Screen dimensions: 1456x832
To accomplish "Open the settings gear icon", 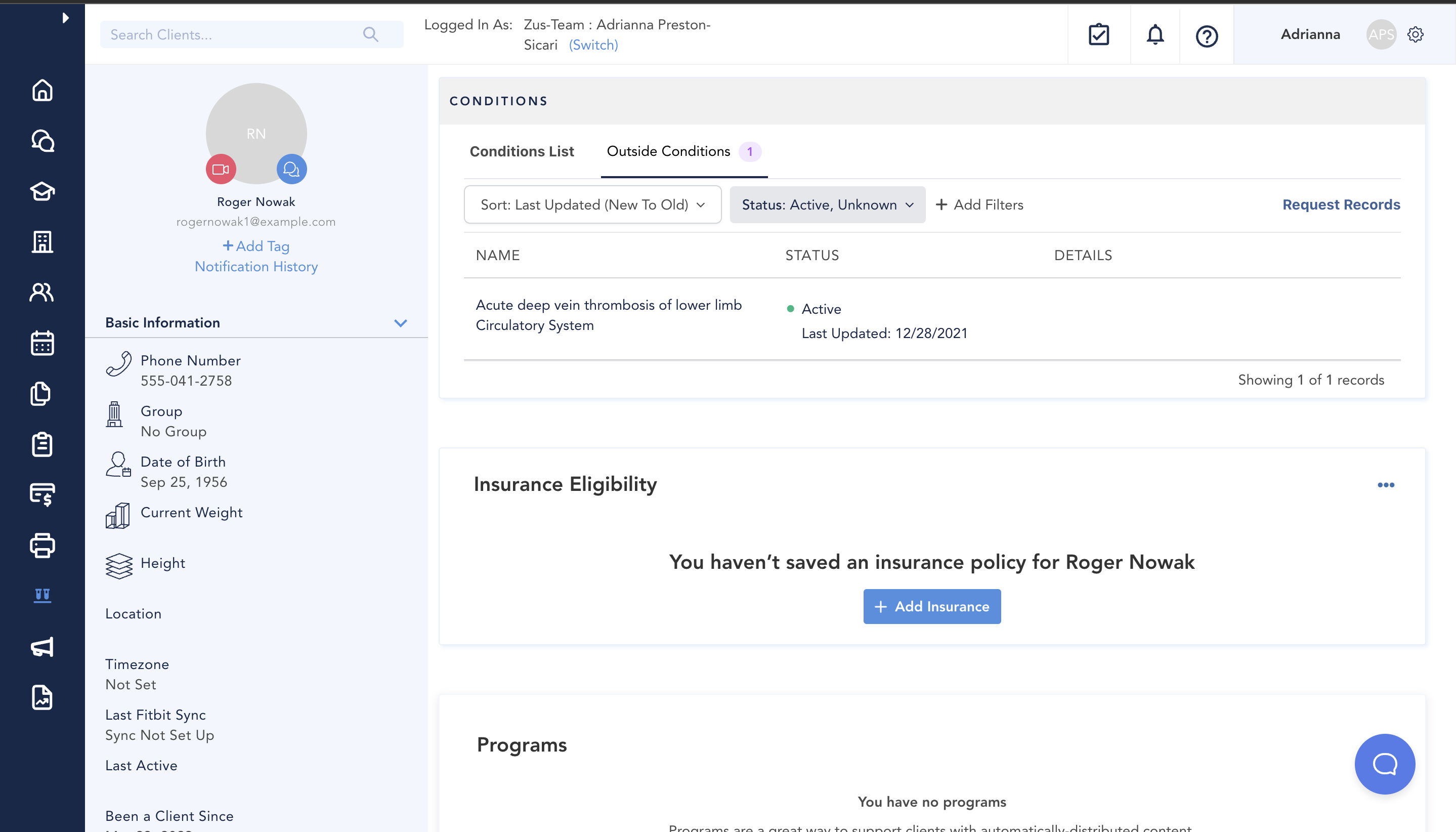I will pyautogui.click(x=1415, y=34).
